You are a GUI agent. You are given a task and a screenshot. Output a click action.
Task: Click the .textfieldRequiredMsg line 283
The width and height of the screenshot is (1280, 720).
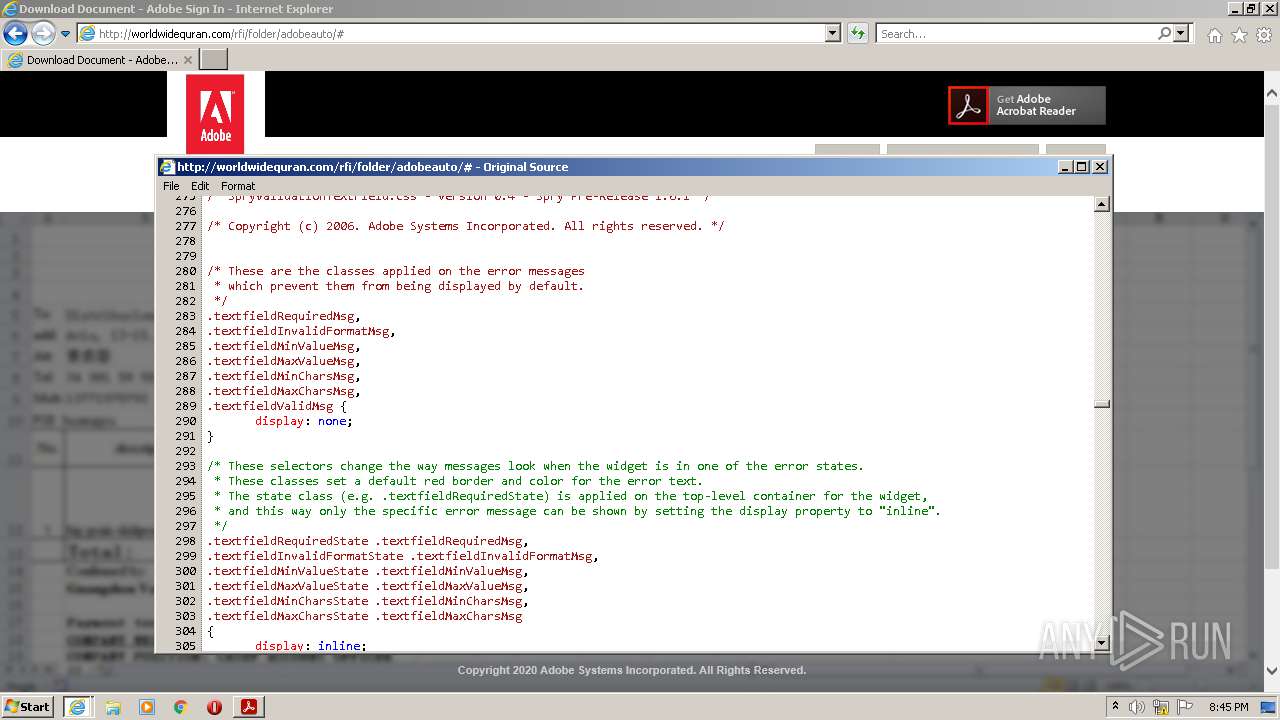(x=284, y=316)
